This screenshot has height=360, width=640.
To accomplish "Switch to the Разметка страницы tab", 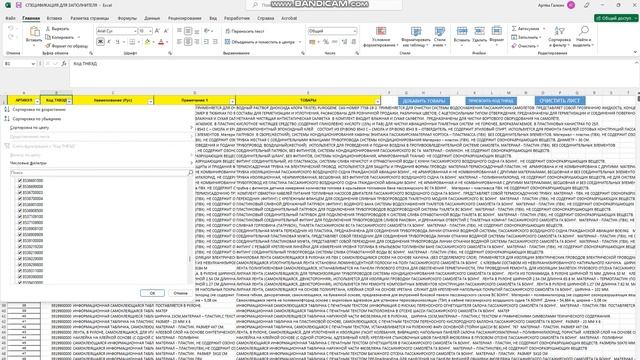I will (x=89, y=18).
